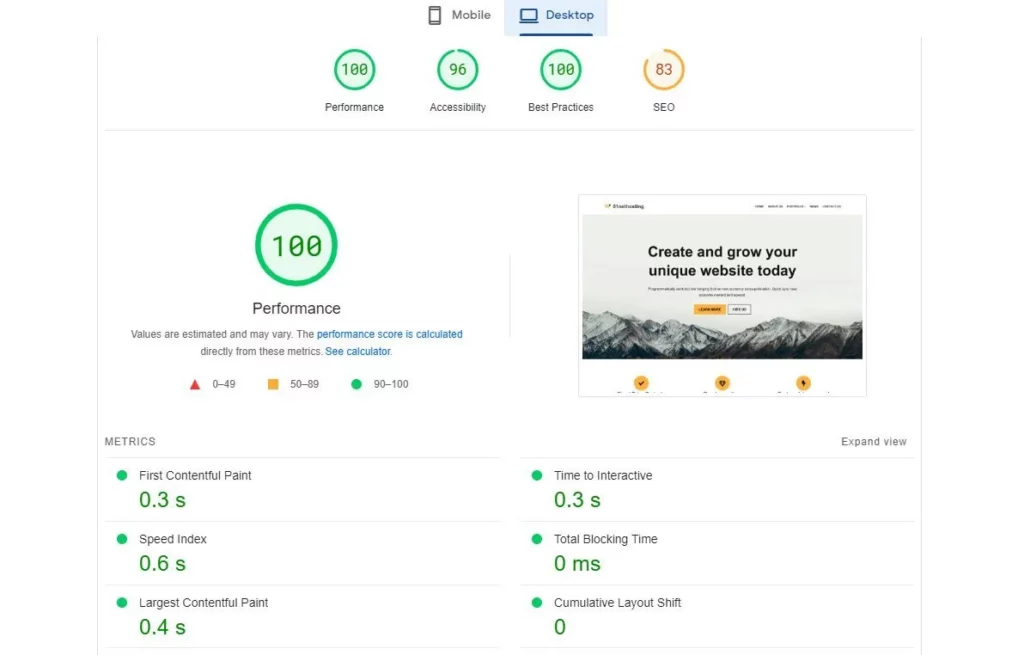
Task: Click the Best Practices score circle
Action: click(x=560, y=69)
